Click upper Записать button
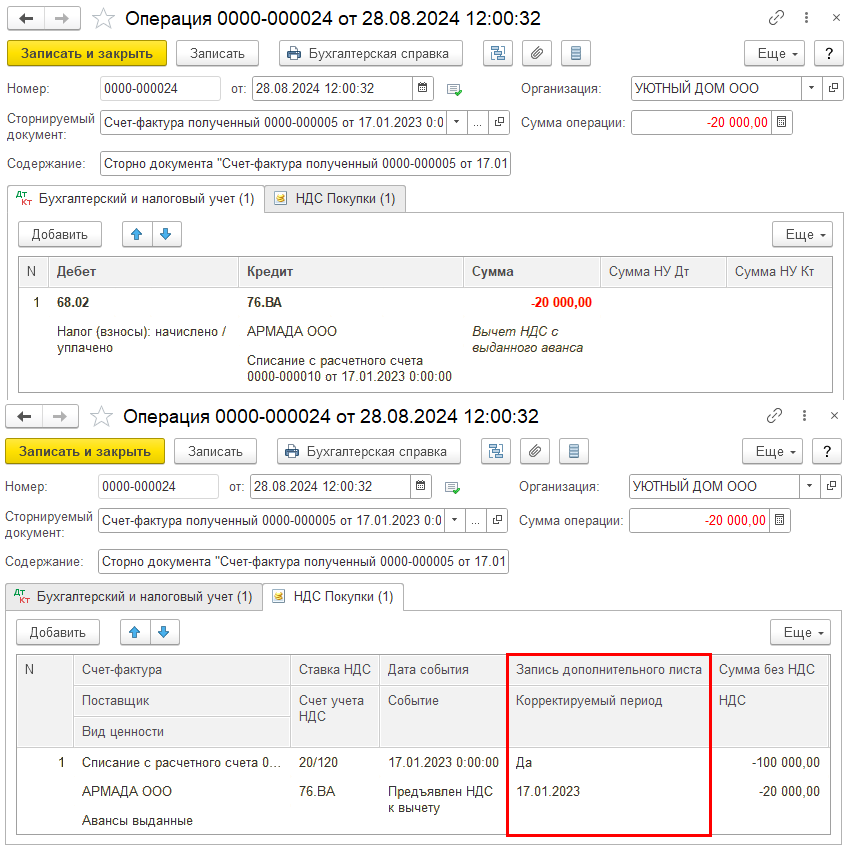The width and height of the screenshot is (848, 850). [x=217, y=53]
